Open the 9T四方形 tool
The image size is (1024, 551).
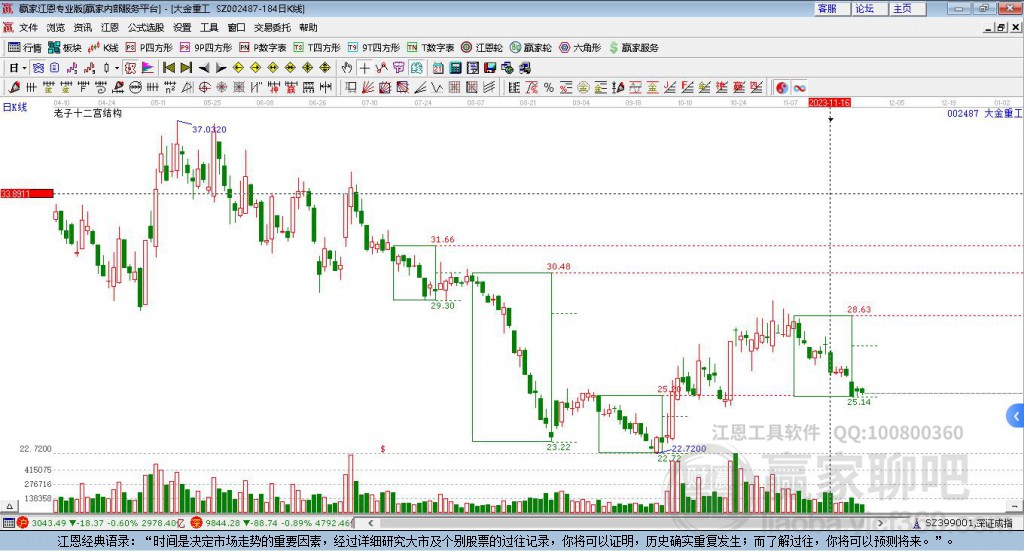(x=374, y=48)
